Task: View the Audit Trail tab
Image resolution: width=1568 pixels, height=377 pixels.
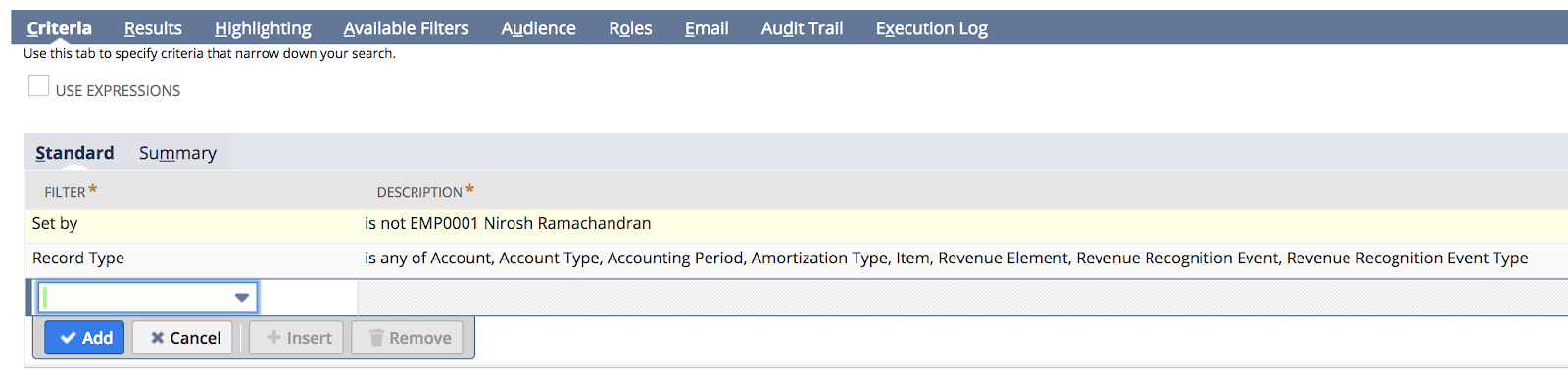Action: (x=802, y=28)
